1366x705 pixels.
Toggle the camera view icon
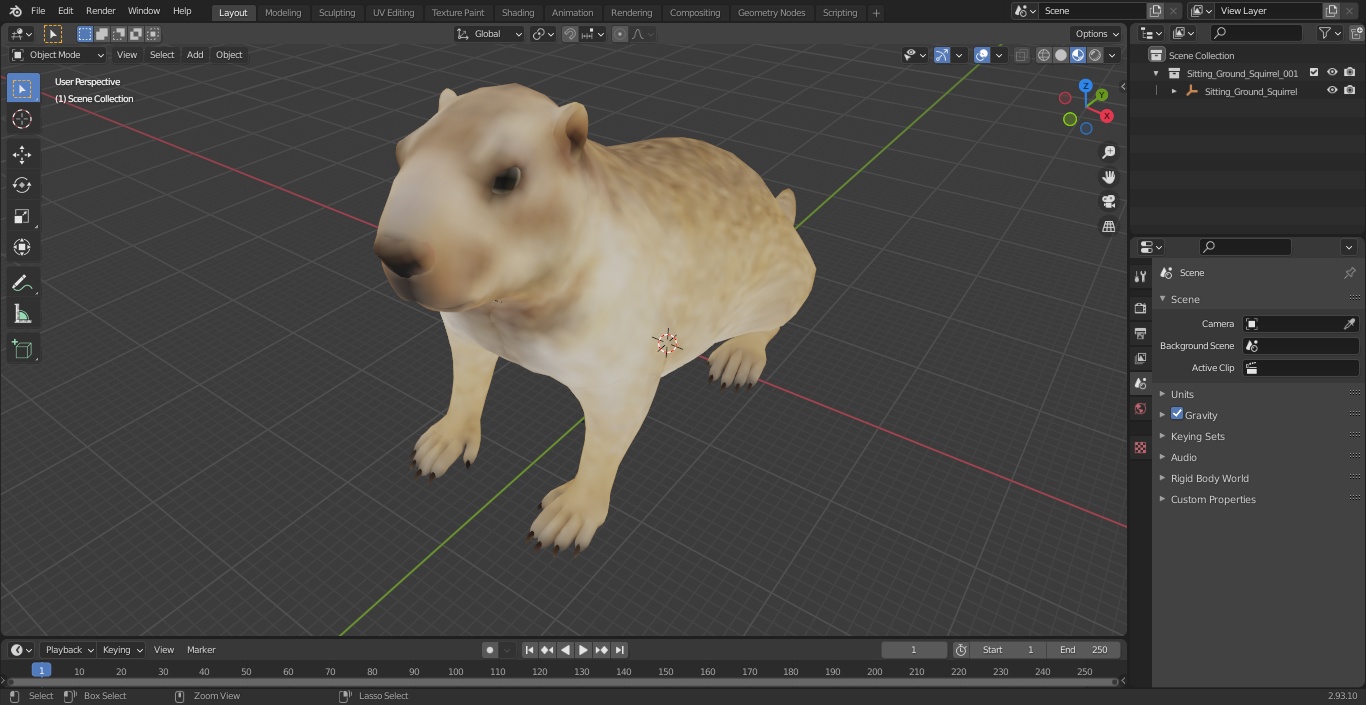(1108, 201)
